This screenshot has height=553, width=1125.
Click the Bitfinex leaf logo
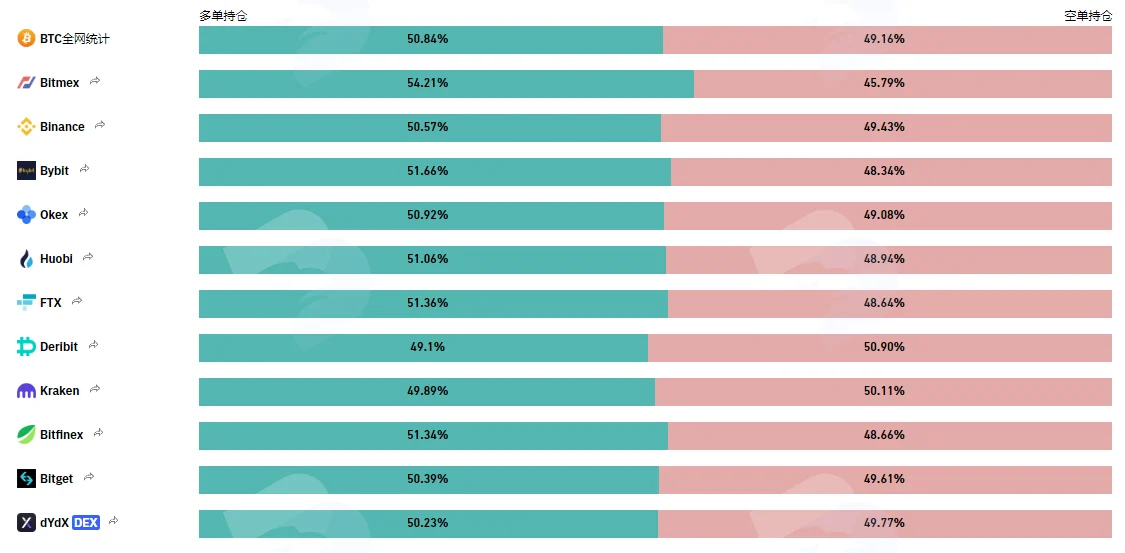[27, 435]
